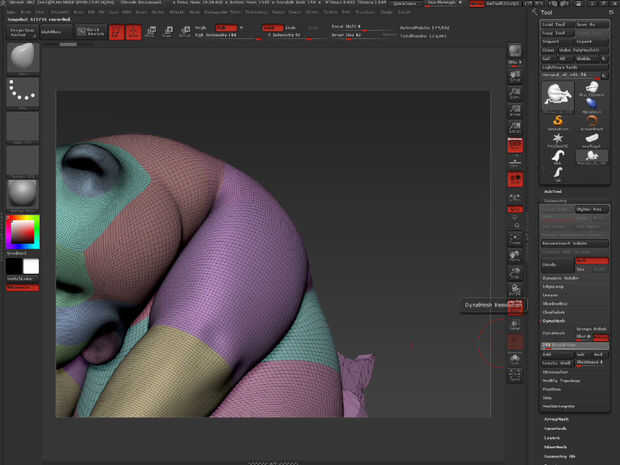Click the Frame mesh icon

point(515,238)
